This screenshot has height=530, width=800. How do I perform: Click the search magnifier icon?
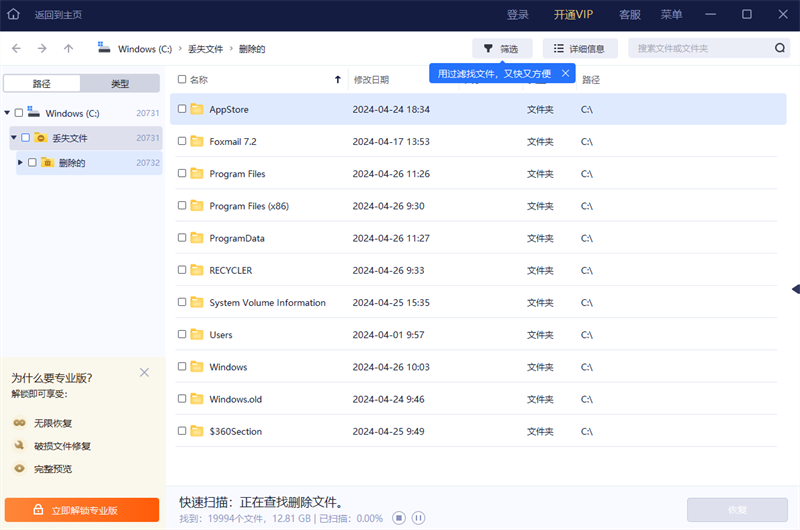(x=779, y=48)
